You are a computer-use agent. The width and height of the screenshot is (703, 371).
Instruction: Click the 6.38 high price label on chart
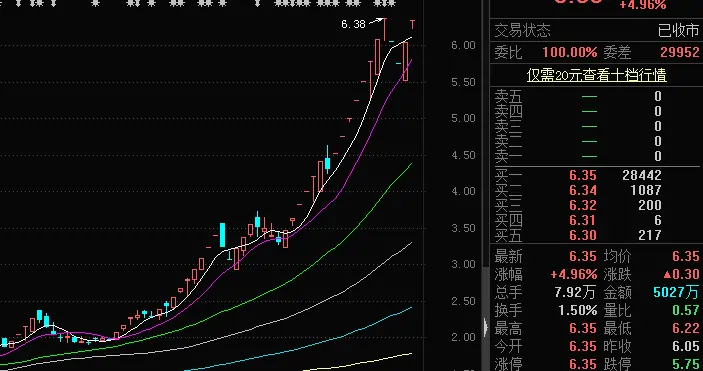tap(353, 24)
